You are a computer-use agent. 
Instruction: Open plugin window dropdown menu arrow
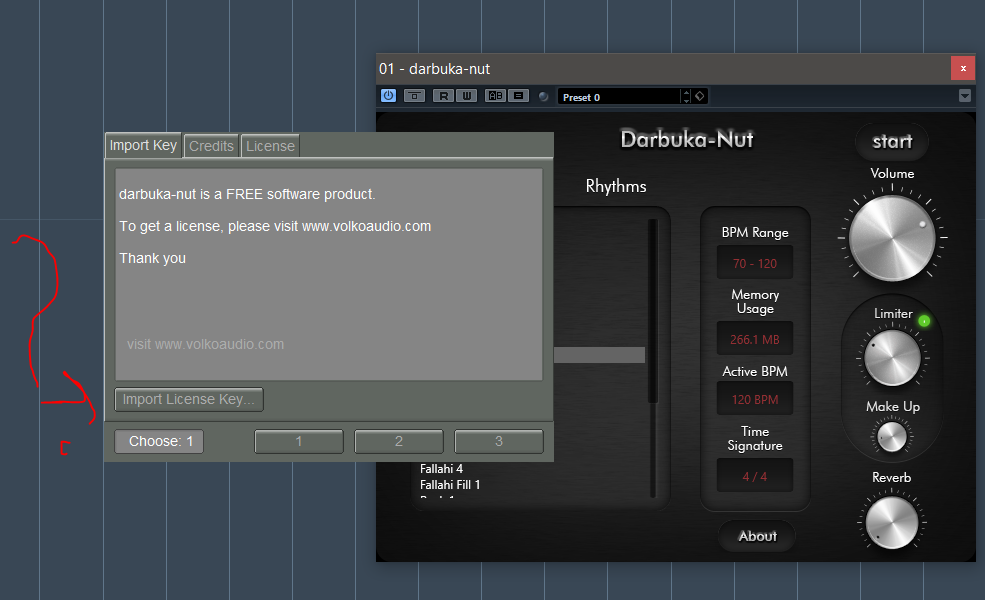[965, 95]
